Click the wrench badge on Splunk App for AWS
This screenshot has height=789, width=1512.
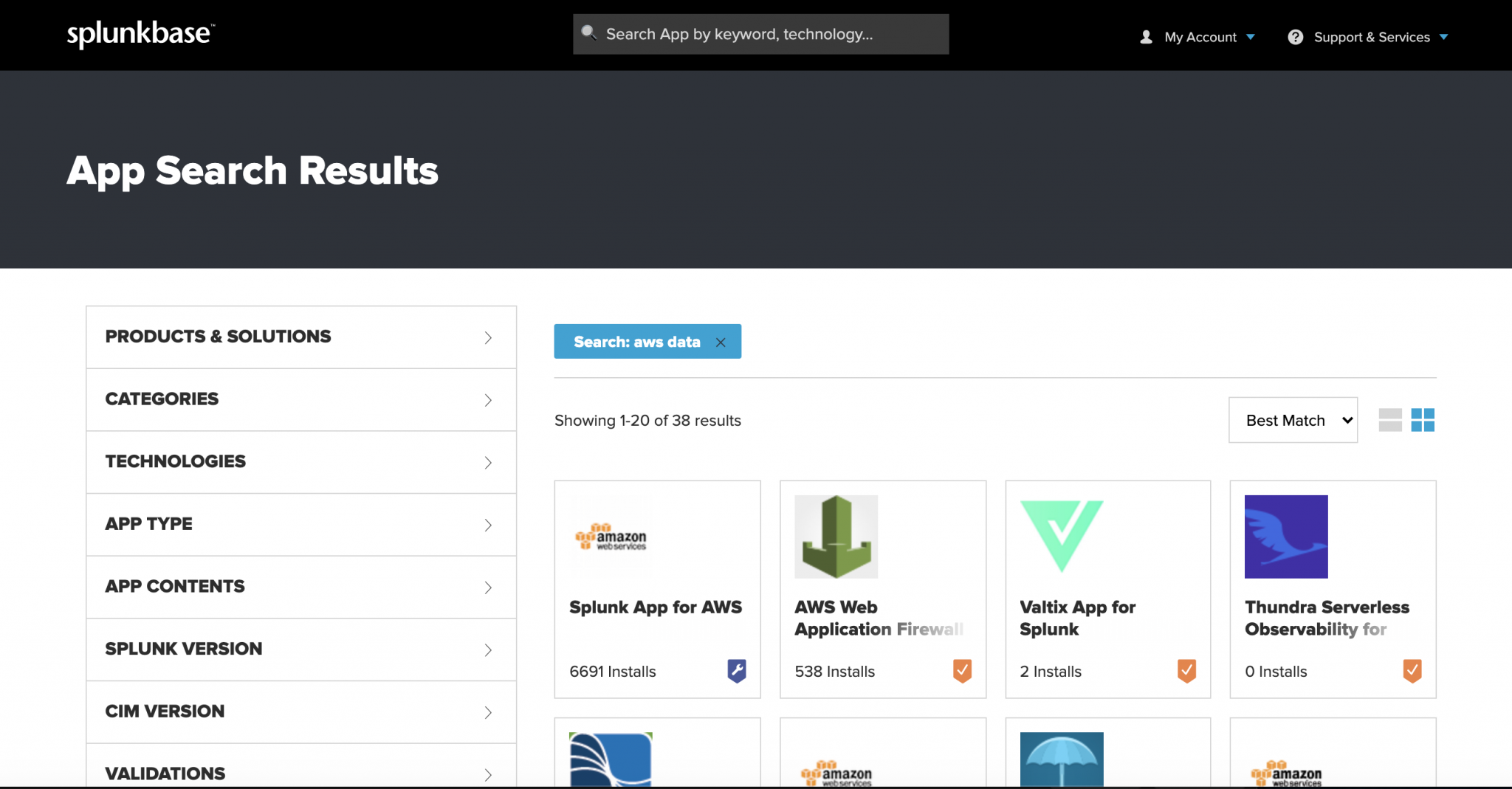737,670
